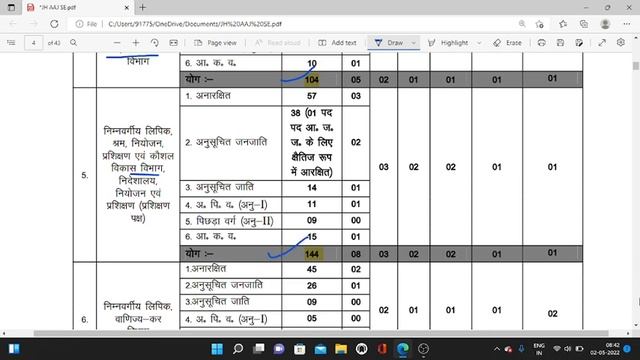Open the find-in-PDF search icon
Image resolution: width=640 pixels, height=360 pixels.
(x=73, y=42)
